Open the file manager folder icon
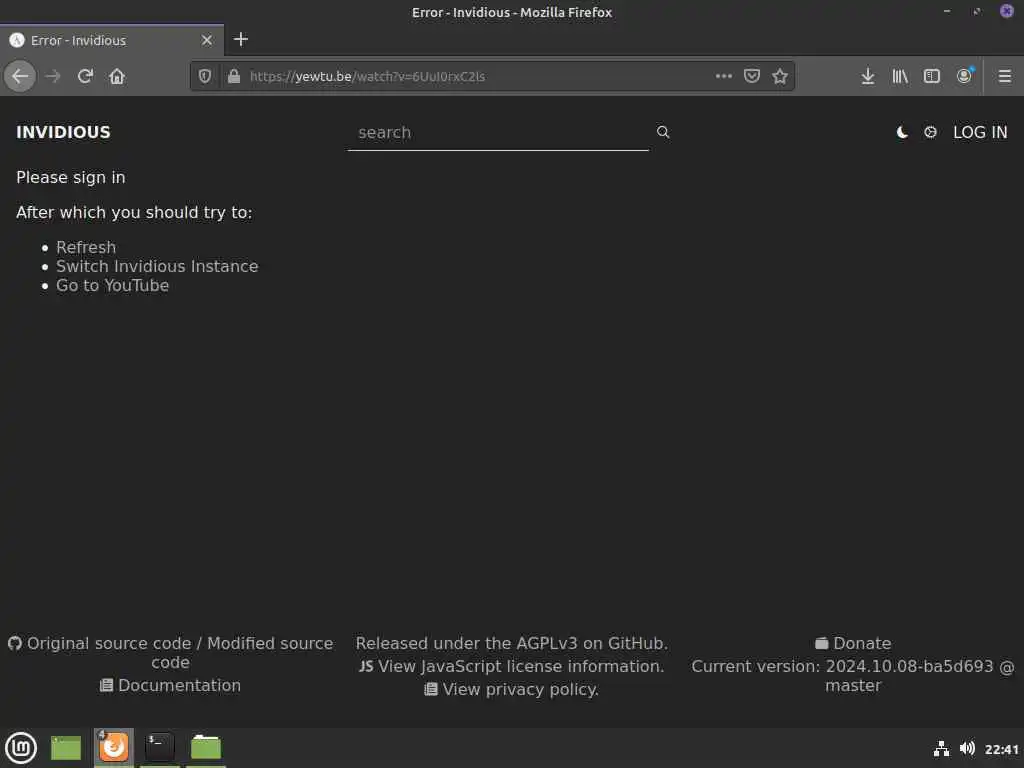Viewport: 1024px width, 768px height. click(x=206, y=748)
